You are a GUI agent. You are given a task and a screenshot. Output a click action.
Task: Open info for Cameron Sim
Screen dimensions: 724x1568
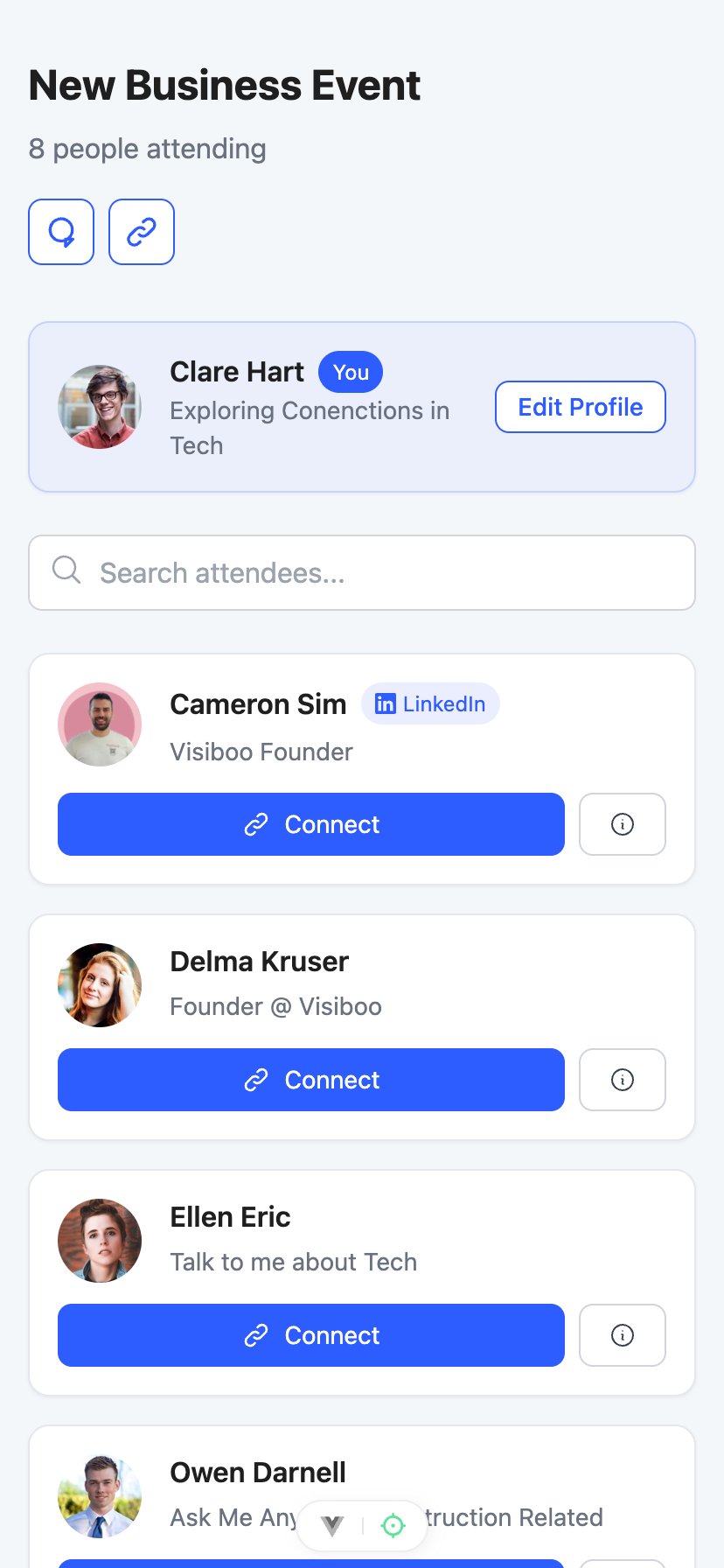tap(623, 824)
